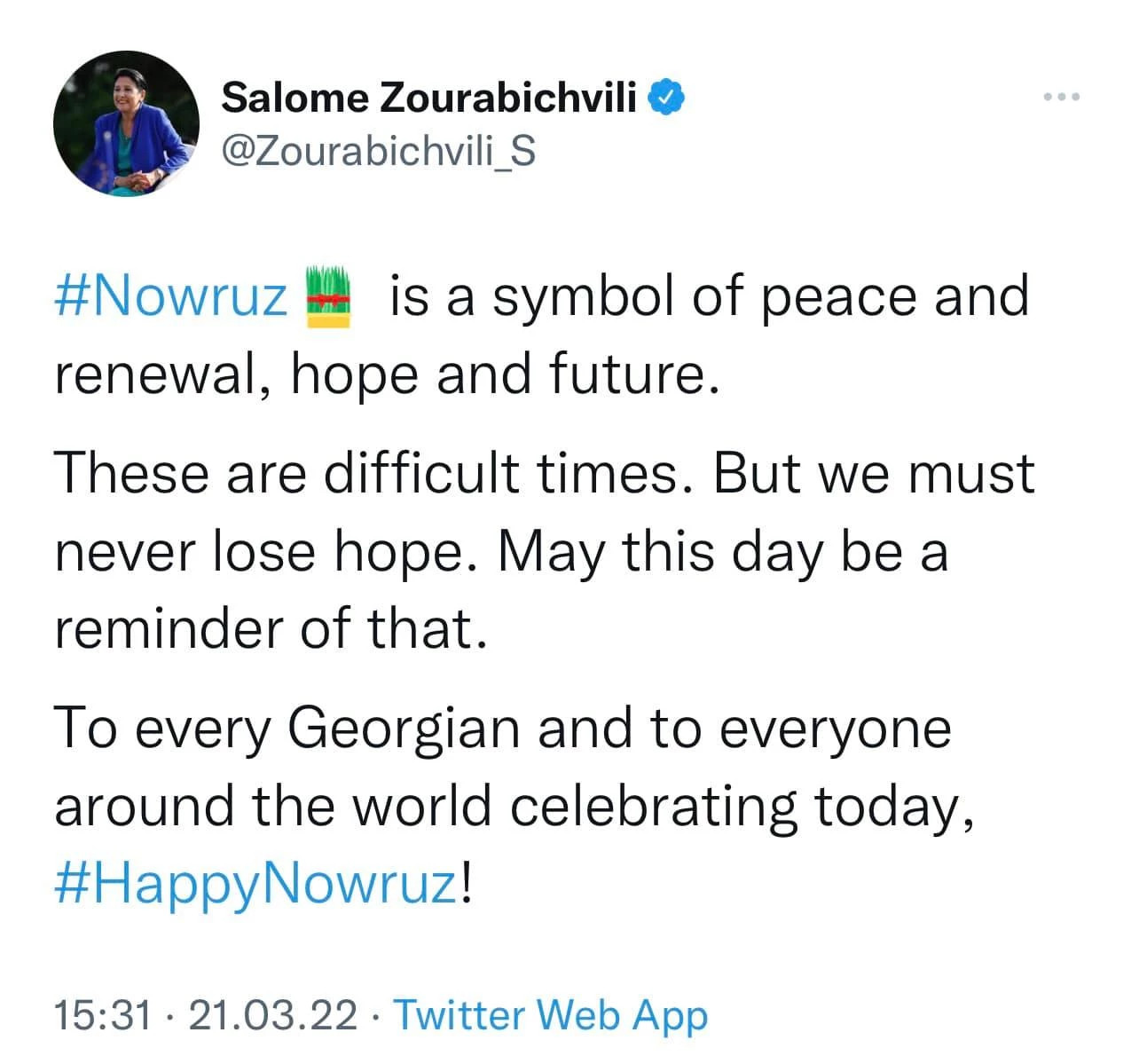Click the text 'is a symbol of peace and'

[710, 297]
